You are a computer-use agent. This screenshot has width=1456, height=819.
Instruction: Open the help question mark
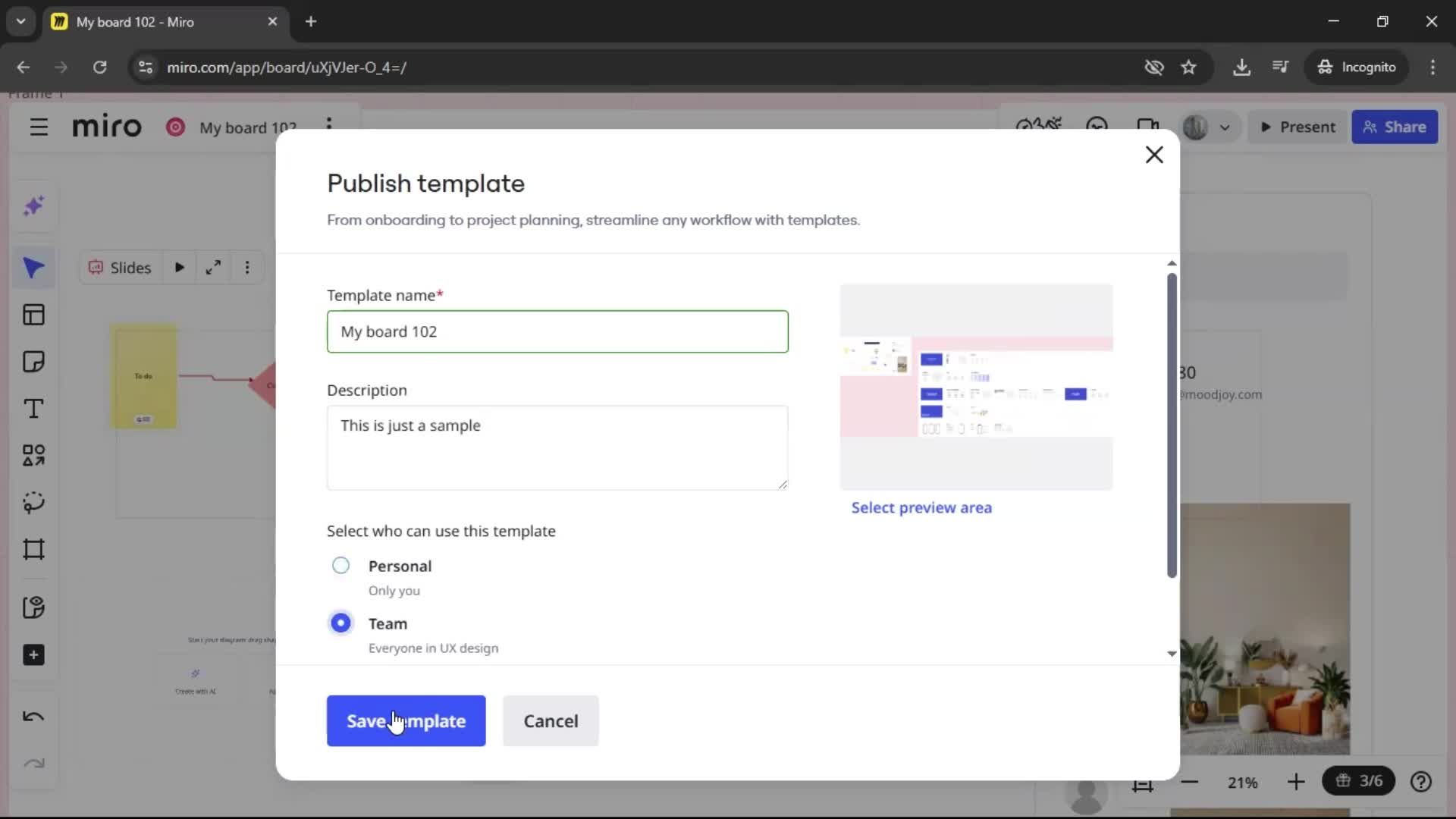tap(1421, 782)
